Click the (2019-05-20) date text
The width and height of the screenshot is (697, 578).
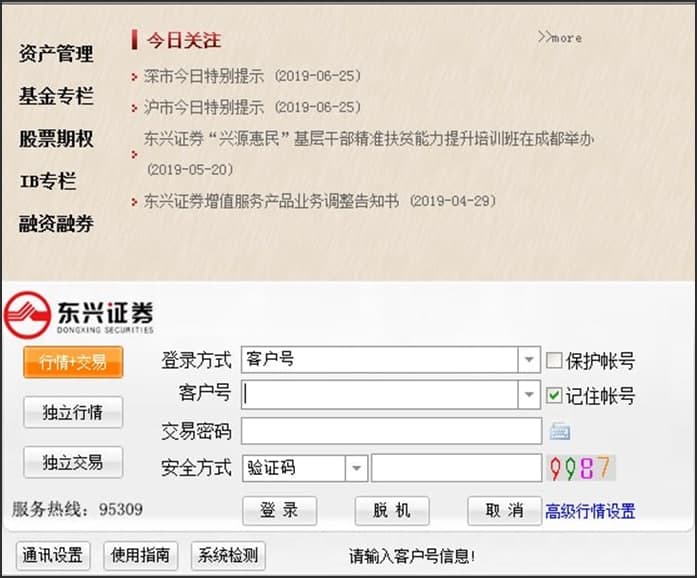[x=190, y=169]
